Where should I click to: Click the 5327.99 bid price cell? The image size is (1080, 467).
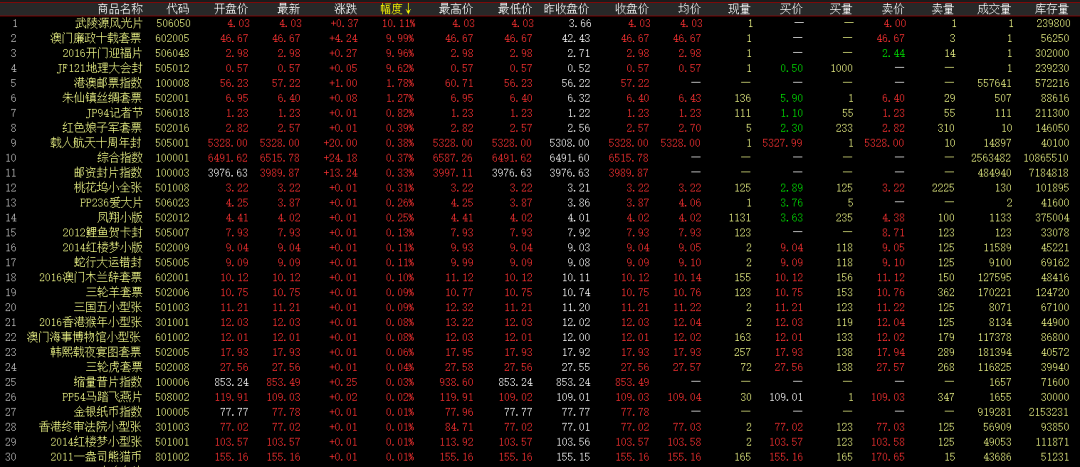click(x=782, y=143)
